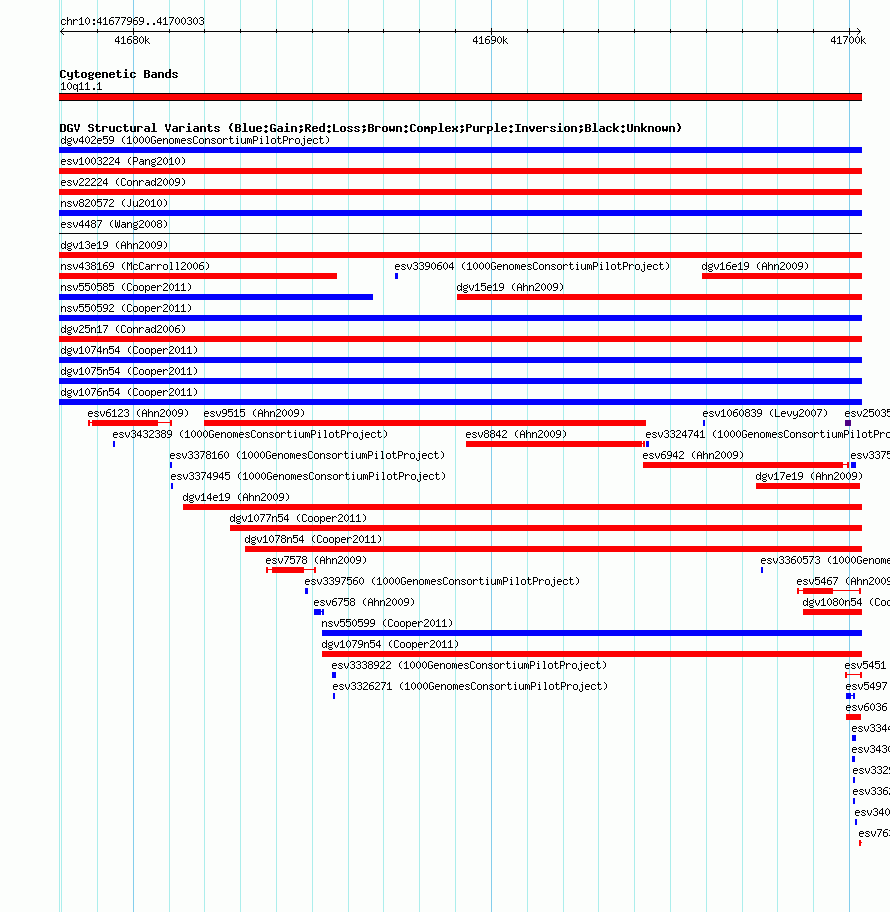This screenshot has height=912, width=890.
Task: Click the nsv550599 blue gain bar
Action: [592, 633]
